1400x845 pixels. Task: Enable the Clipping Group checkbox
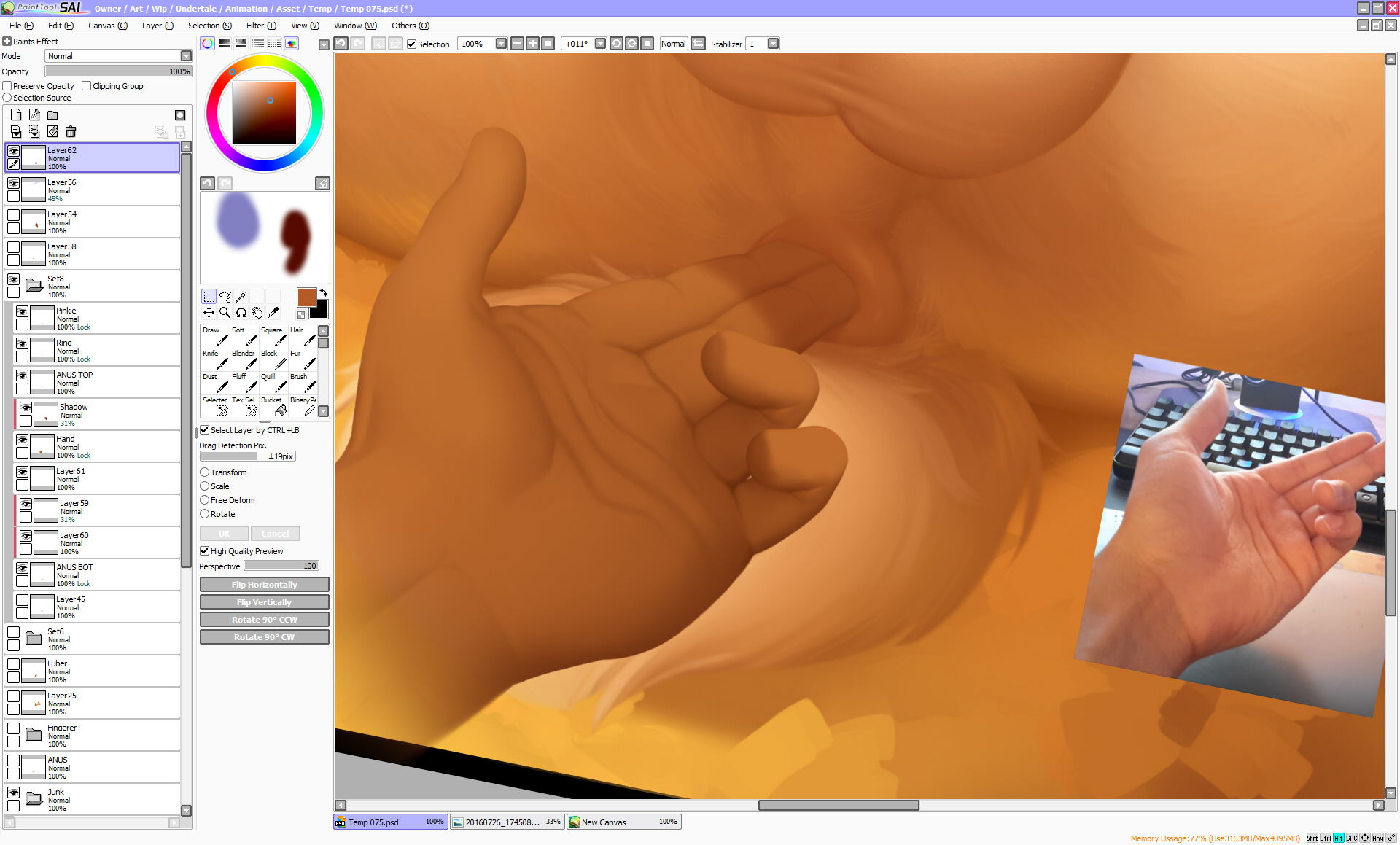point(87,86)
